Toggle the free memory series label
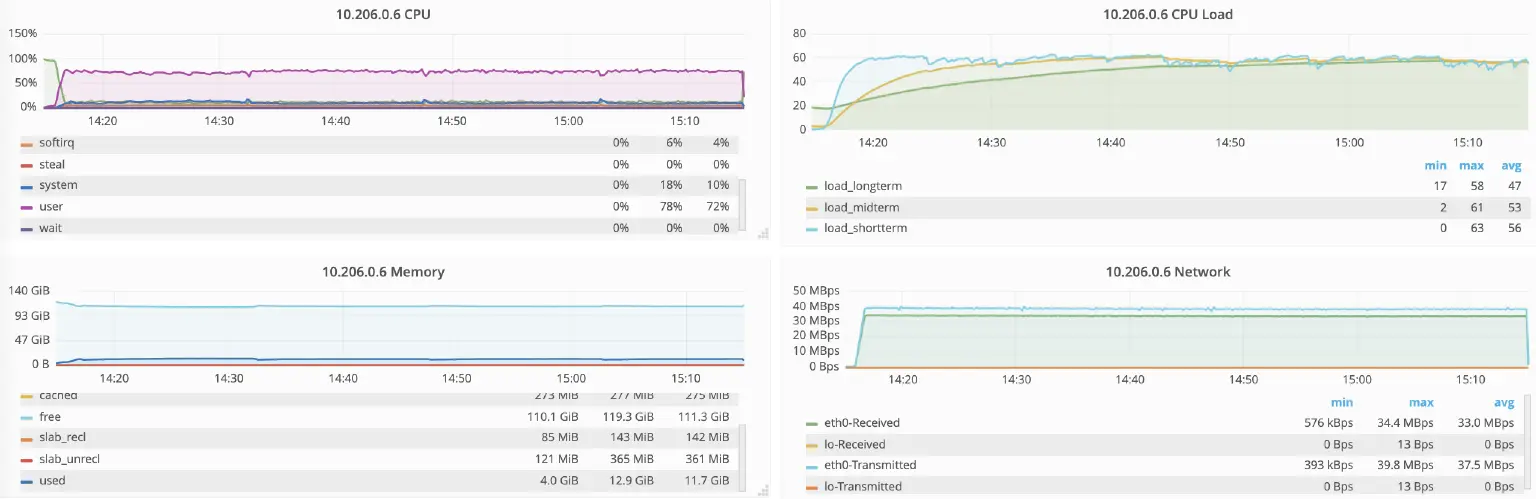The width and height of the screenshot is (1536, 499). tap(50, 417)
